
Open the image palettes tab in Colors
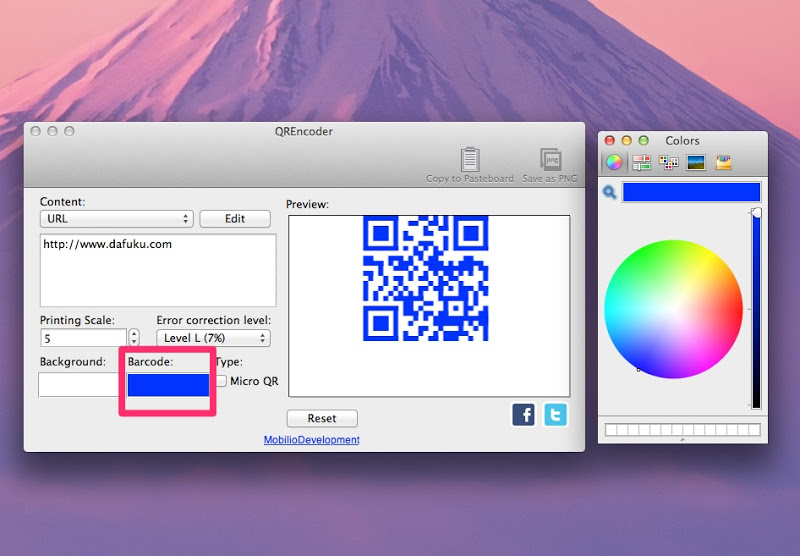(696, 163)
